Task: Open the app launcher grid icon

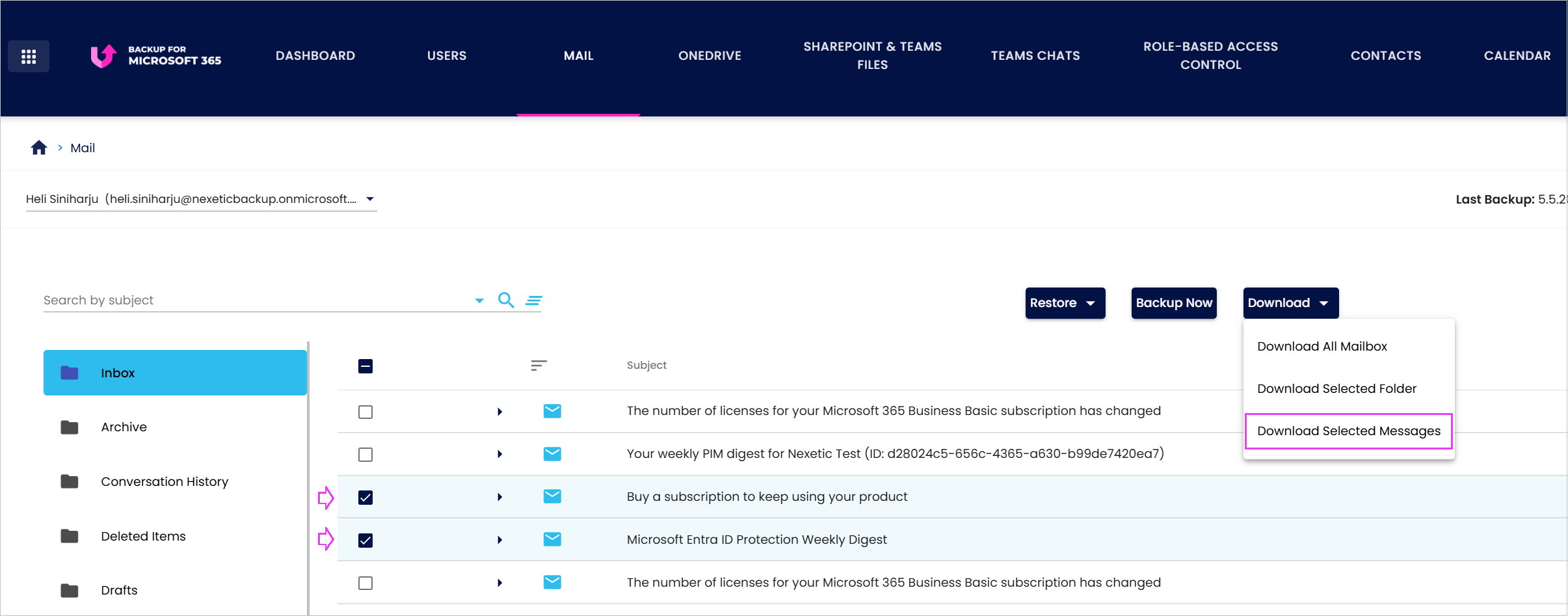Action: (x=28, y=57)
